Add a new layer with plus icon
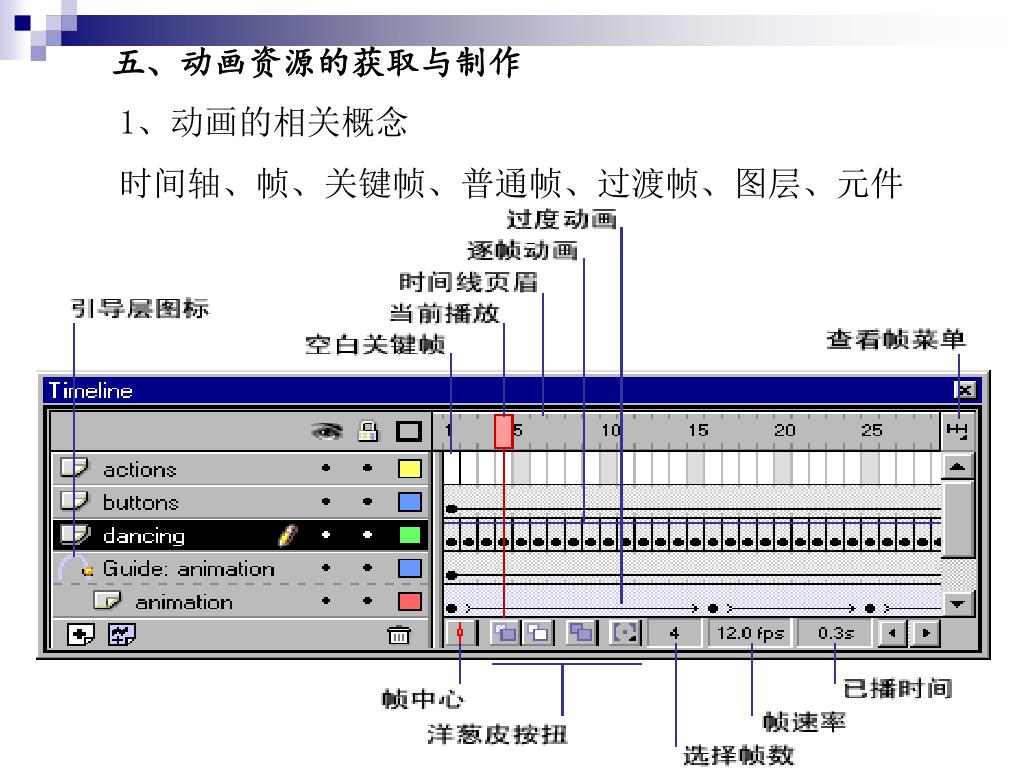The height and width of the screenshot is (768, 1024). tap(81, 634)
